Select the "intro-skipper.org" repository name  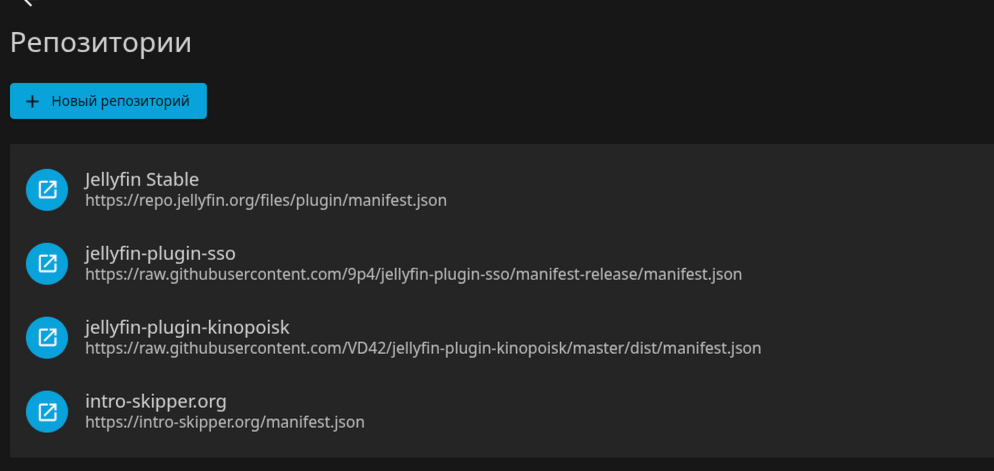pos(156,401)
